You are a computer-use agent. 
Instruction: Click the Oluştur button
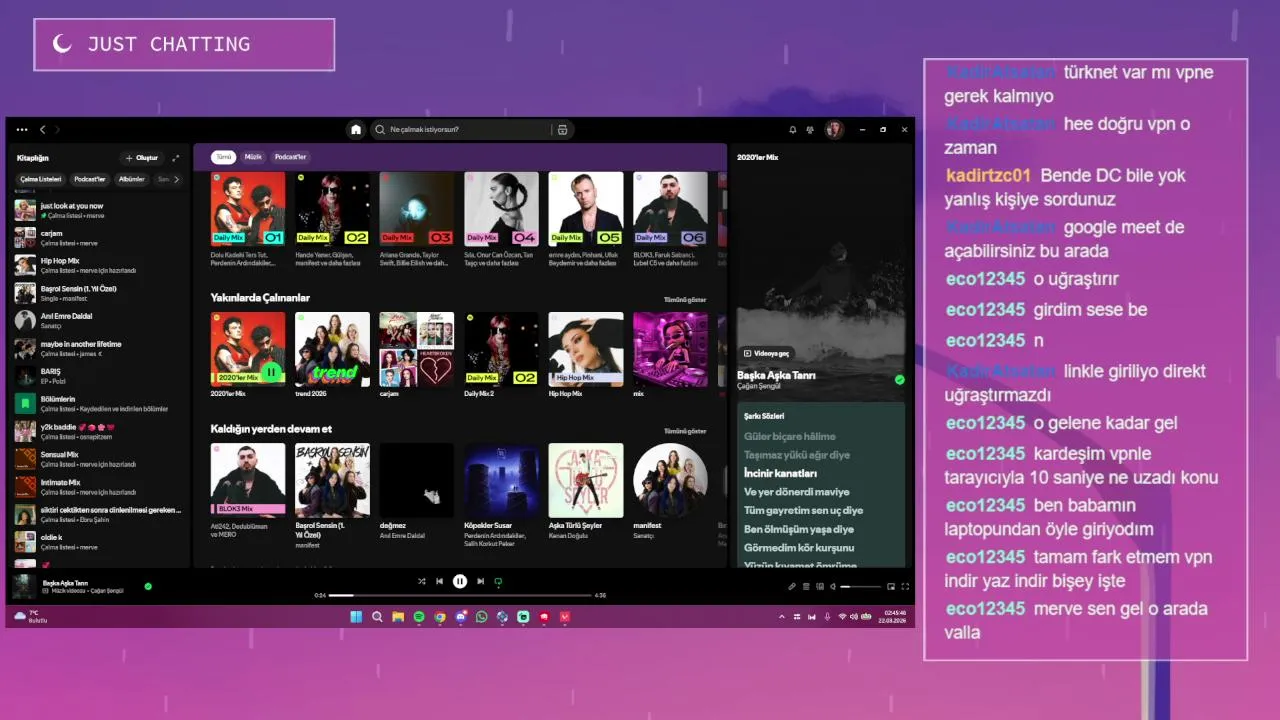141,158
